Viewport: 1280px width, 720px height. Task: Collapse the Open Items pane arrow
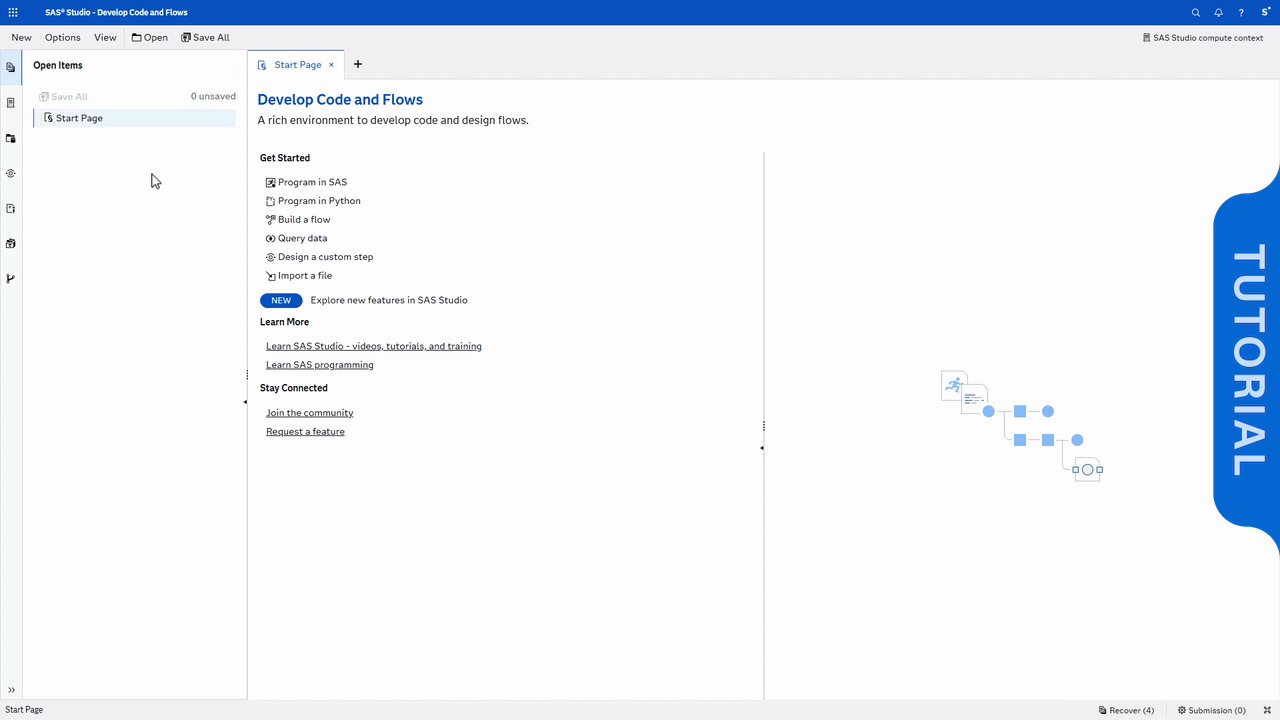click(245, 402)
